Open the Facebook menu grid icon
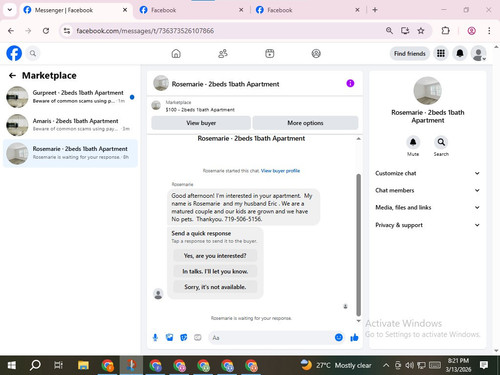 coord(441,53)
